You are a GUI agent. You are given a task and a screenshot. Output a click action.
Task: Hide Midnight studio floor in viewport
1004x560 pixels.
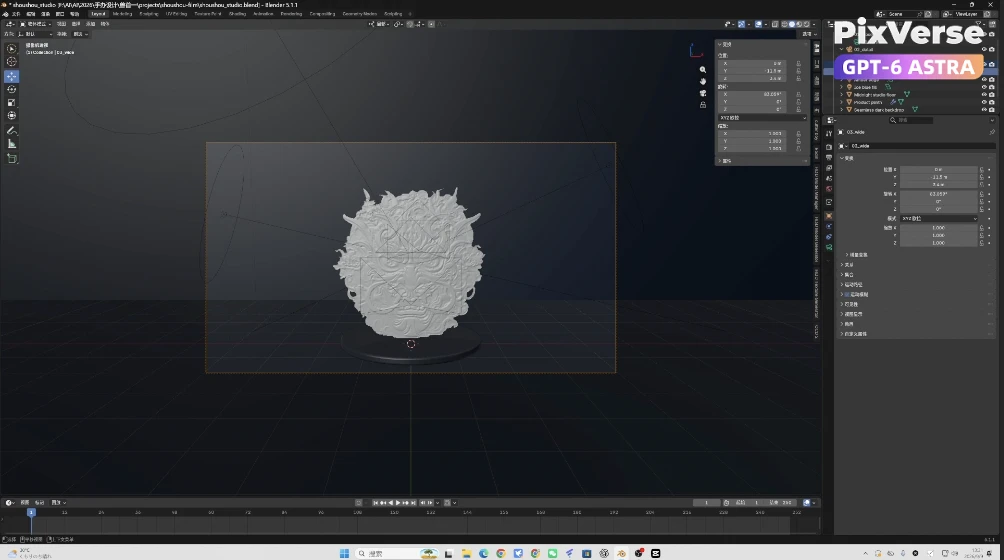pyautogui.click(x=984, y=95)
